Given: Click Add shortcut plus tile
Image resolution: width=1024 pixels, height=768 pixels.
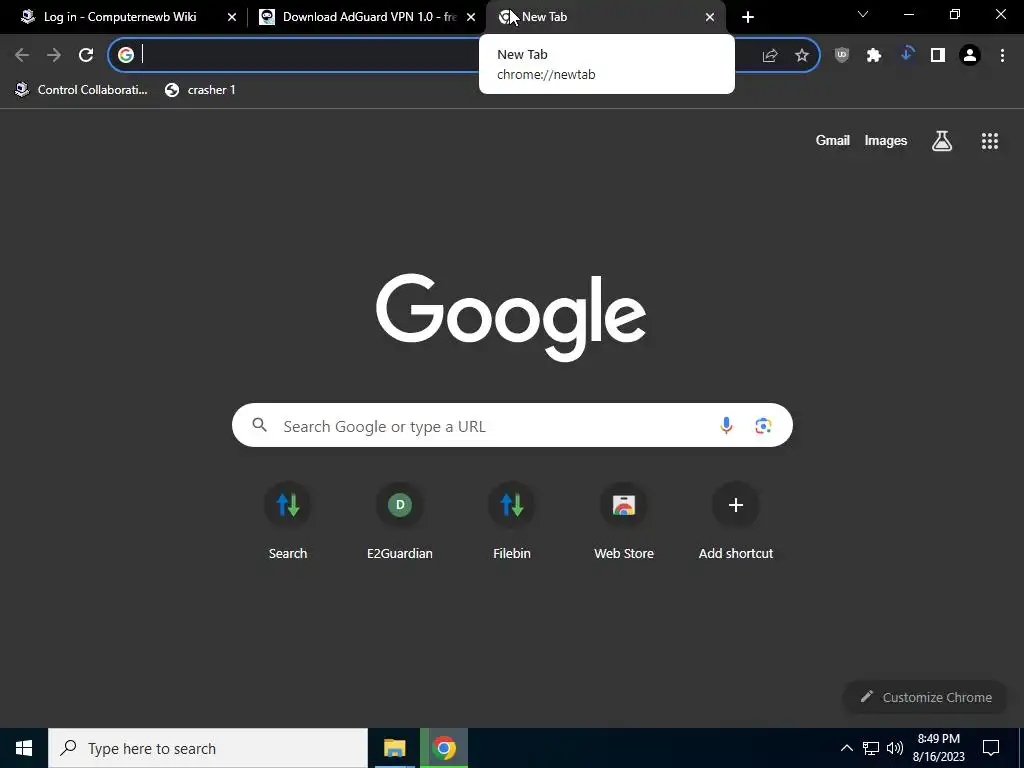Looking at the screenshot, I should point(736,521).
